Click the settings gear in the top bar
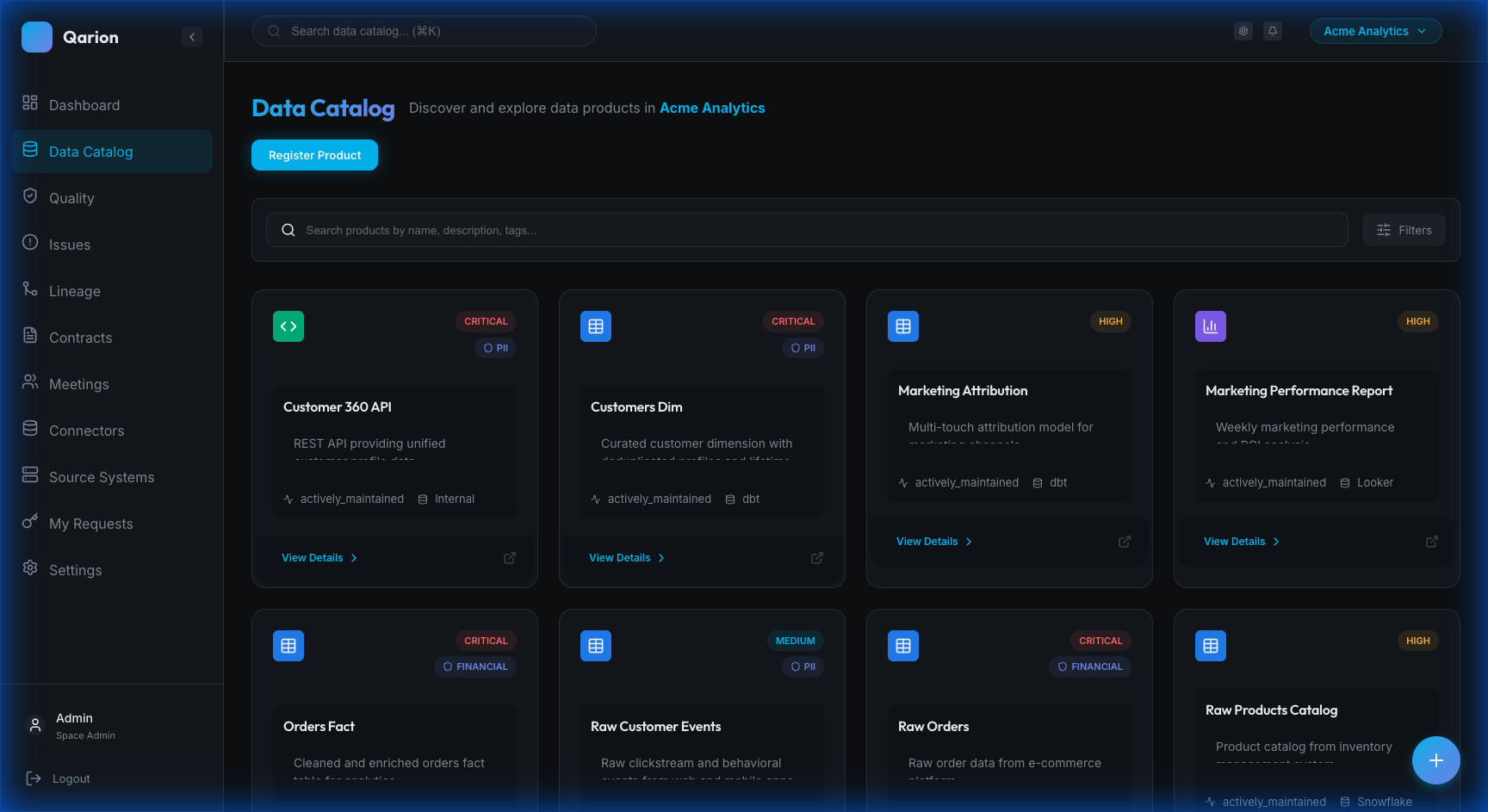Viewport: 1488px width, 812px height. click(x=1243, y=30)
